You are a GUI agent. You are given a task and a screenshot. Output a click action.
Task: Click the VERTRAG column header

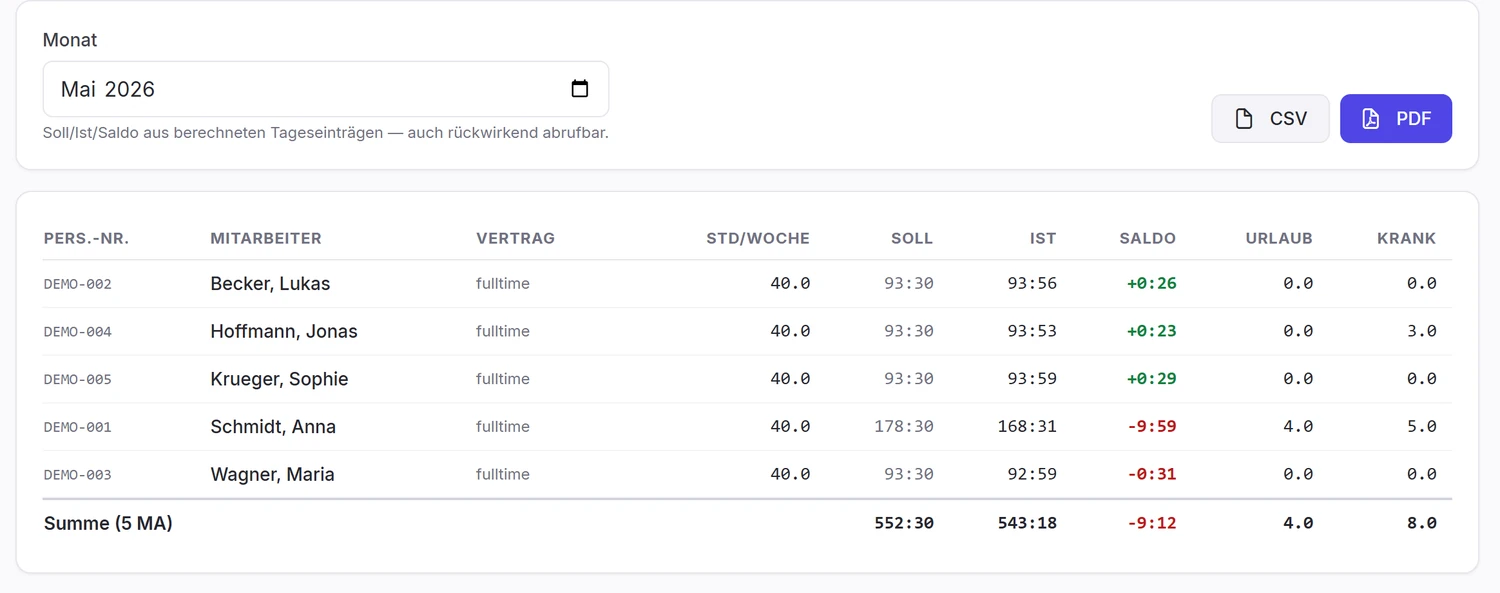click(515, 238)
